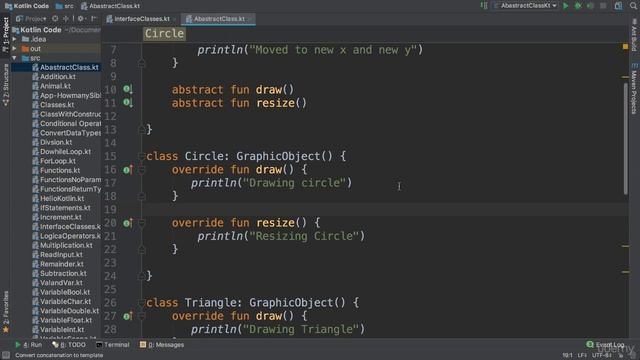640x360 pixels.
Task: Click the scroll-from-source target icon in Project panel
Action: coord(55,19)
